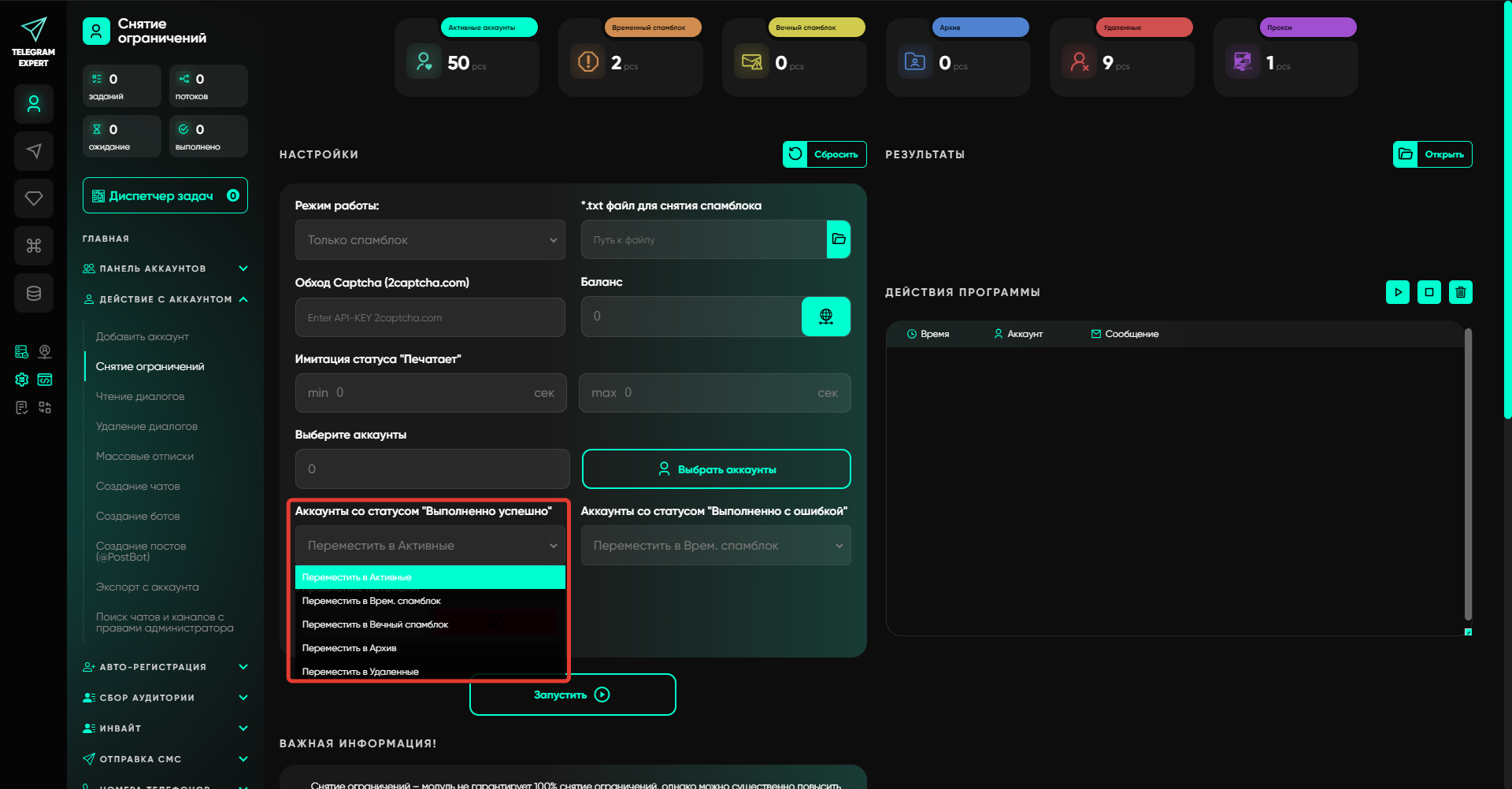Screen dimensions: 1512x789
Task: Expand the 'Панель аккаунтов' section
Action: [165, 269]
